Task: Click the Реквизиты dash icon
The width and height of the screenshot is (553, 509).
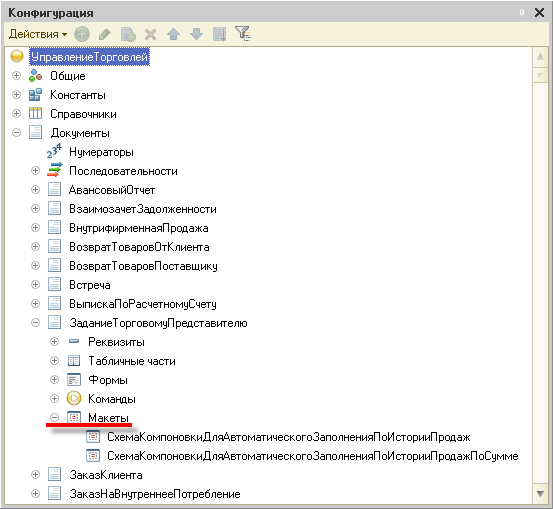Action: [x=74, y=341]
